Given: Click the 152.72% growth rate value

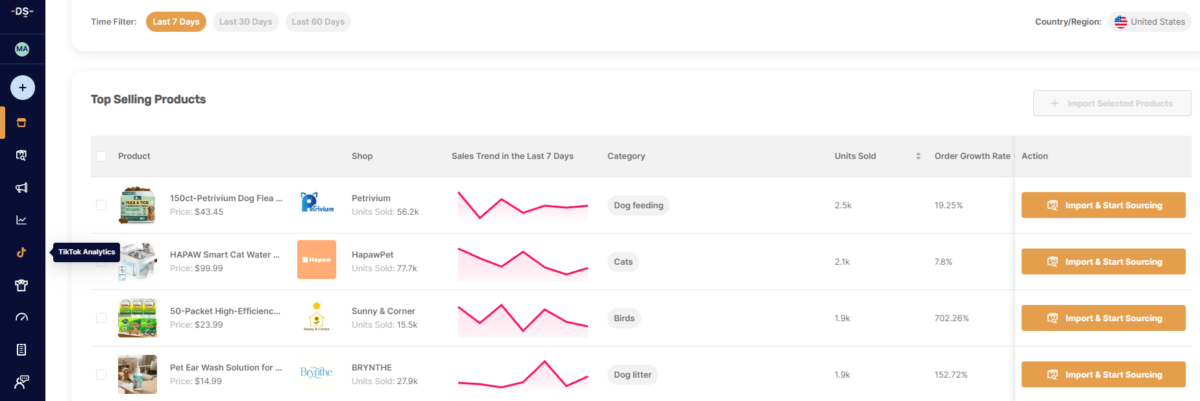Looking at the screenshot, I should click(x=951, y=374).
